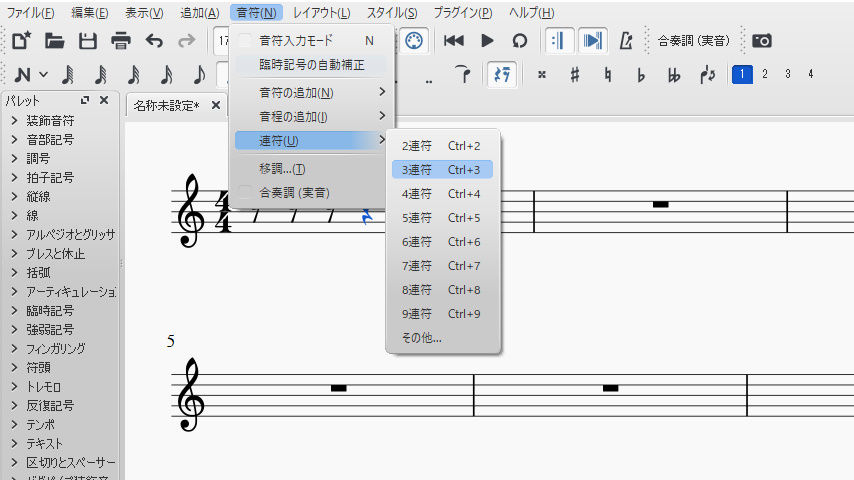Toggle pan score during playback

pyautogui.click(x=593, y=41)
